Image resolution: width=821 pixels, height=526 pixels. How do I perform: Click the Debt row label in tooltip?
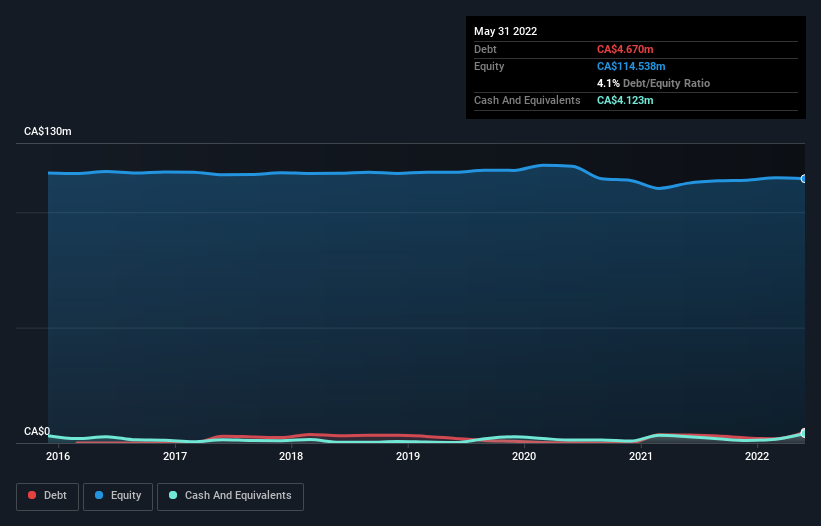pyautogui.click(x=485, y=49)
